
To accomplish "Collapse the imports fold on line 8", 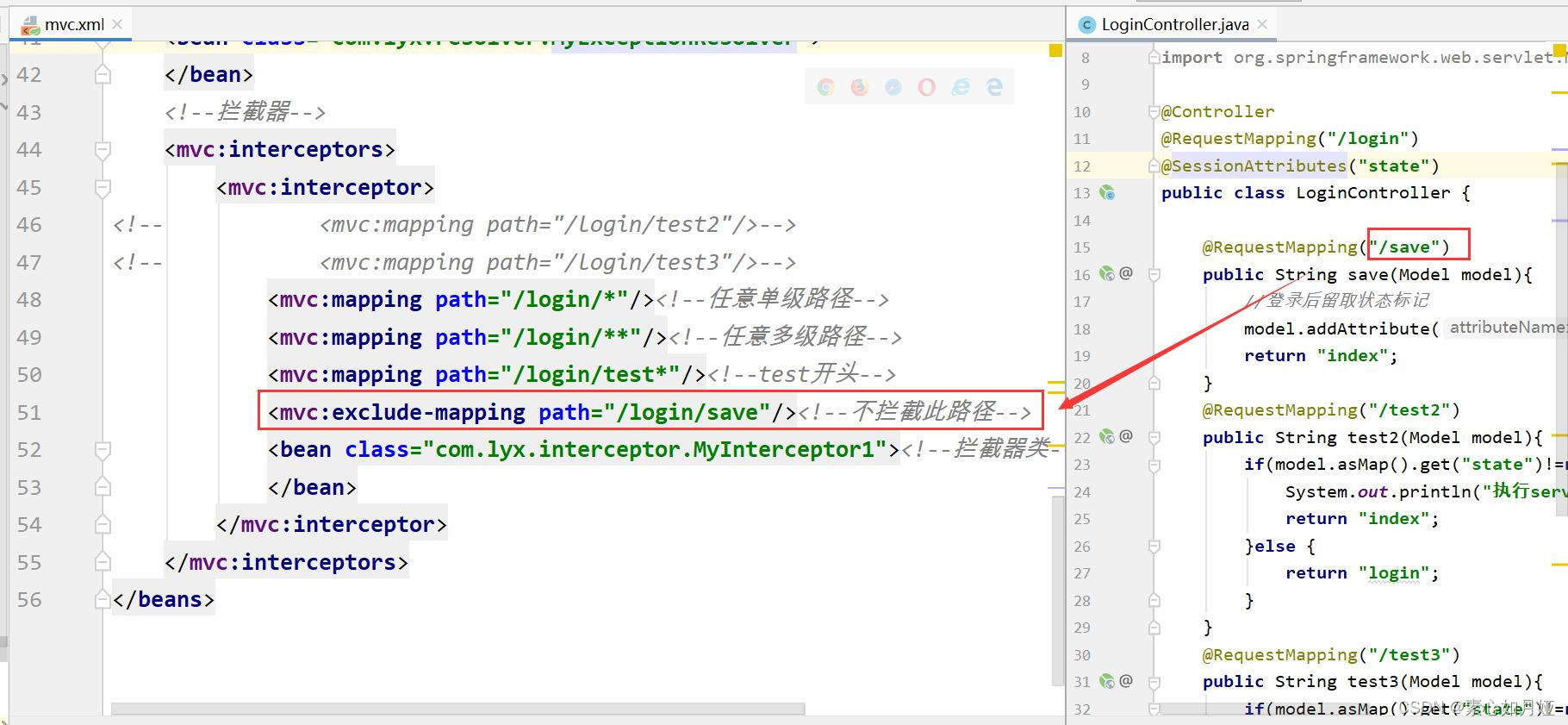I will (1154, 57).
